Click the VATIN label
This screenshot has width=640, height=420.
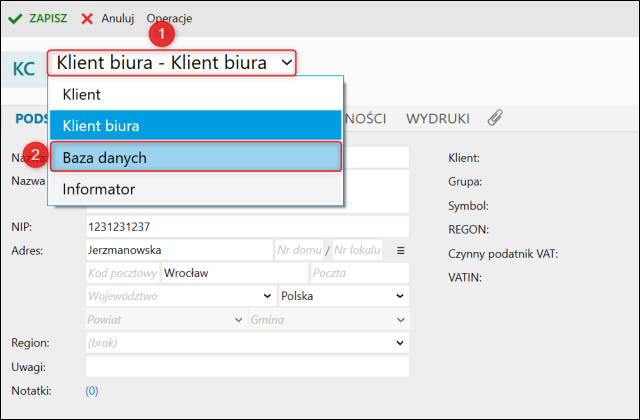point(465,278)
